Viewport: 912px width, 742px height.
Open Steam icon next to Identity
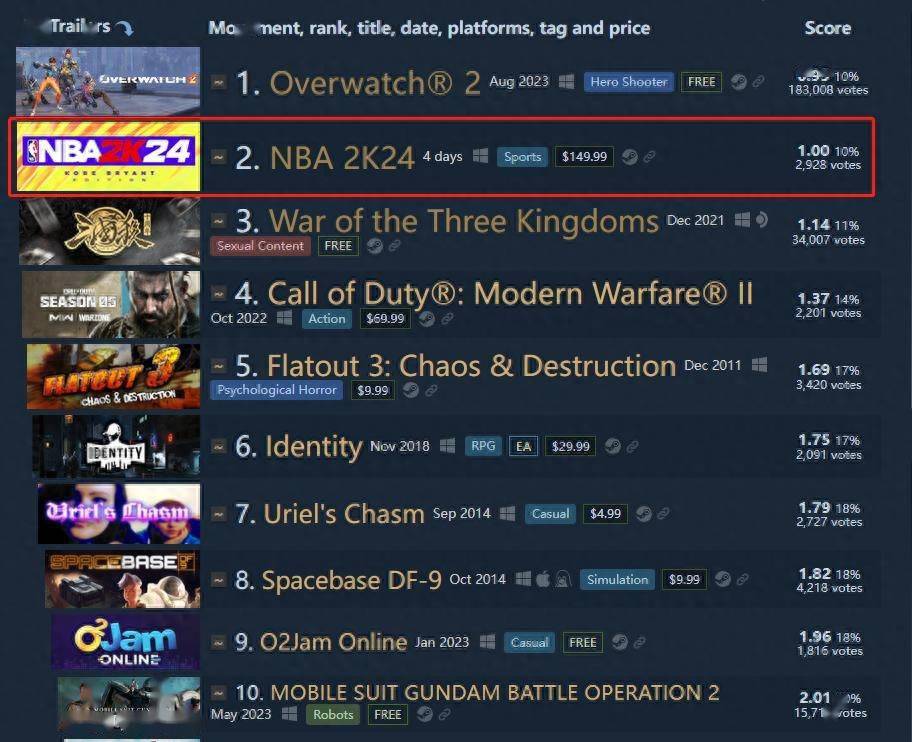coord(612,446)
